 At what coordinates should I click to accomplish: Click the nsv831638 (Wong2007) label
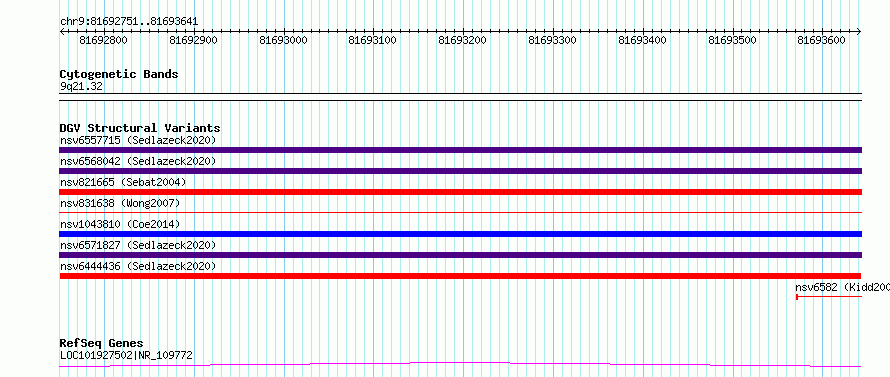point(120,203)
